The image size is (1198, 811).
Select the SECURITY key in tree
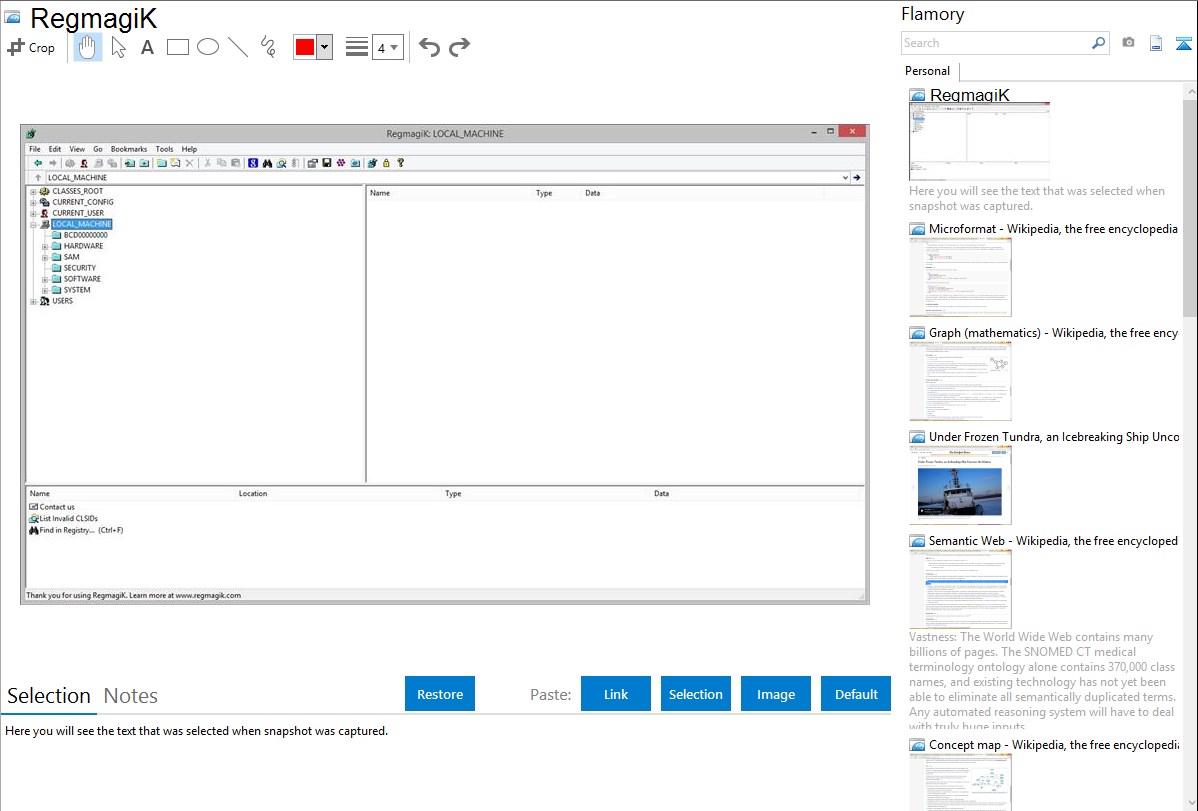point(79,268)
